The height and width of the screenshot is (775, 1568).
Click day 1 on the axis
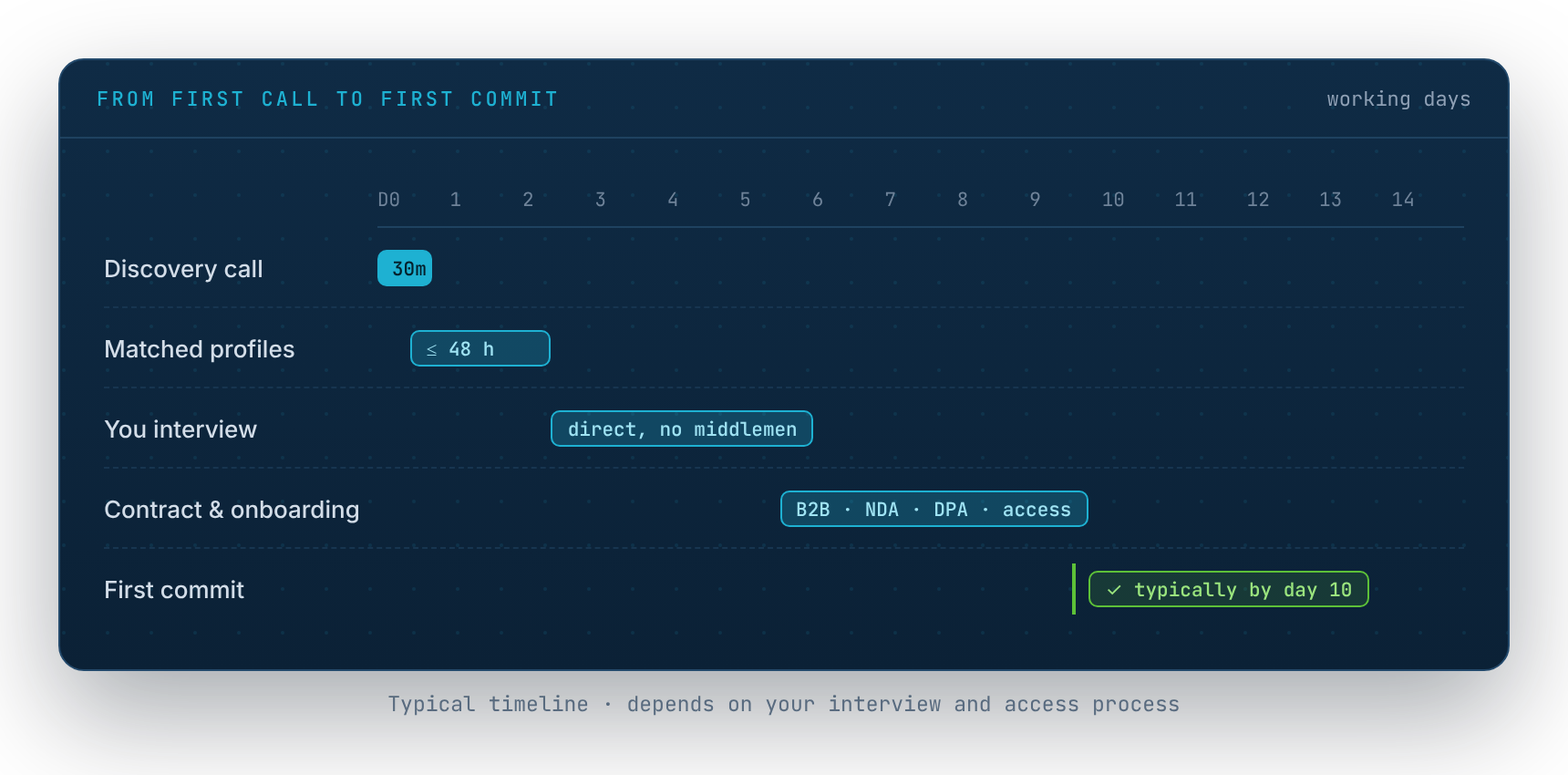pyautogui.click(x=456, y=200)
